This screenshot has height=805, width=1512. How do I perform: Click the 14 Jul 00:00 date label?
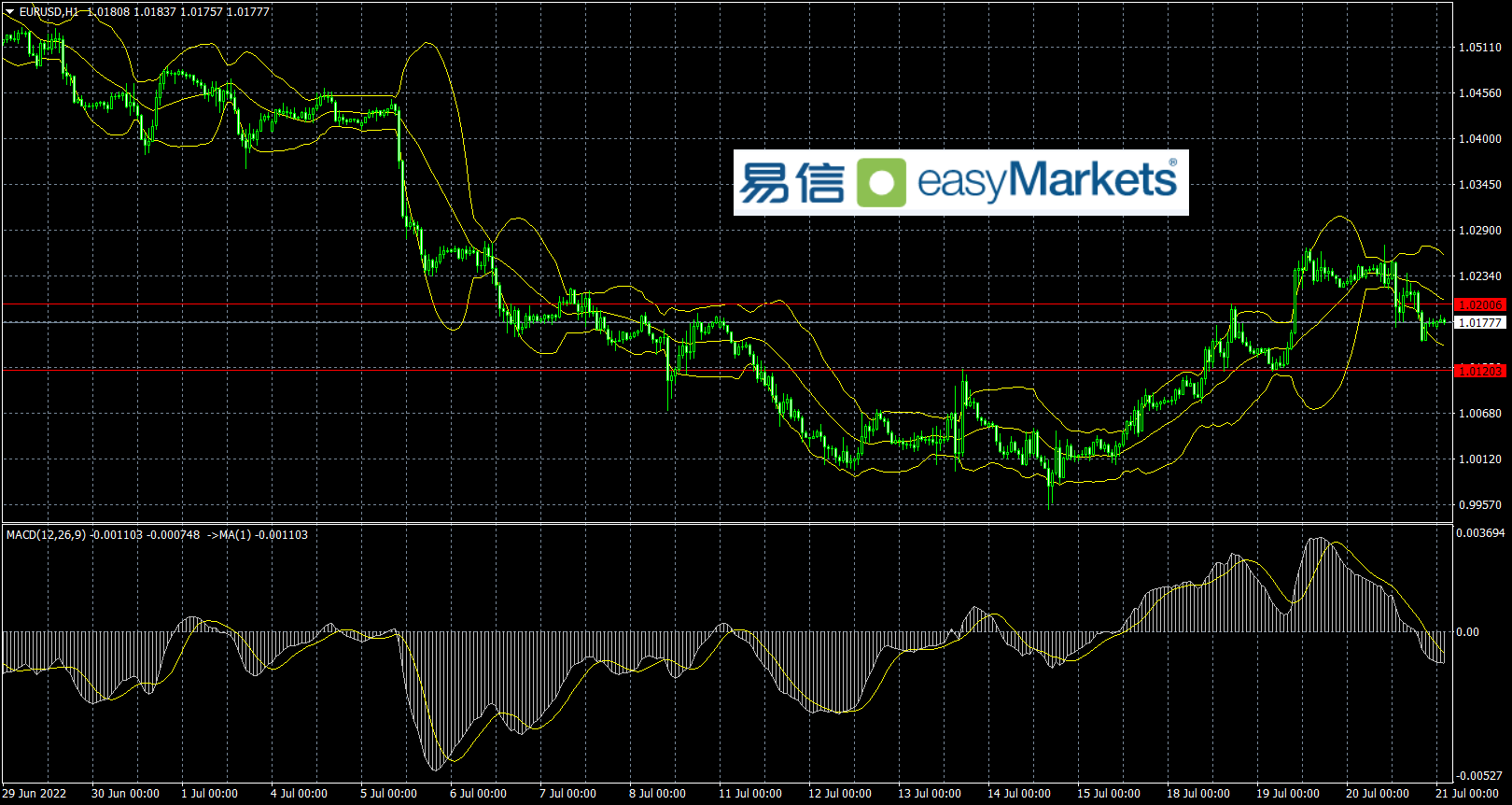1019,794
